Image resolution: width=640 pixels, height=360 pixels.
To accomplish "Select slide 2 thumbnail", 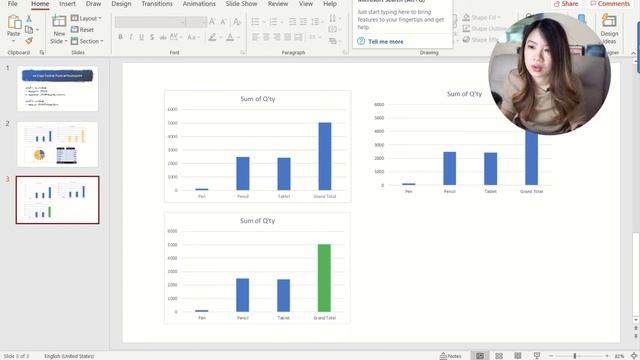I will click(58, 144).
